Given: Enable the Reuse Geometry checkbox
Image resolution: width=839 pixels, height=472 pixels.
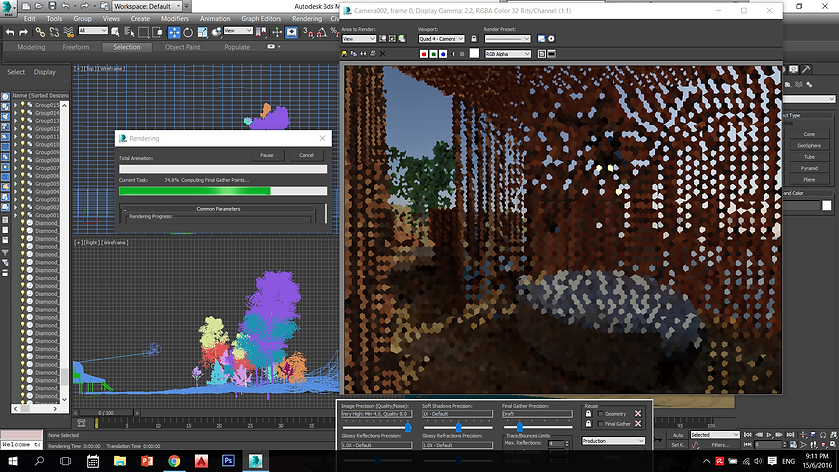Looking at the screenshot, I should pyautogui.click(x=600, y=414).
